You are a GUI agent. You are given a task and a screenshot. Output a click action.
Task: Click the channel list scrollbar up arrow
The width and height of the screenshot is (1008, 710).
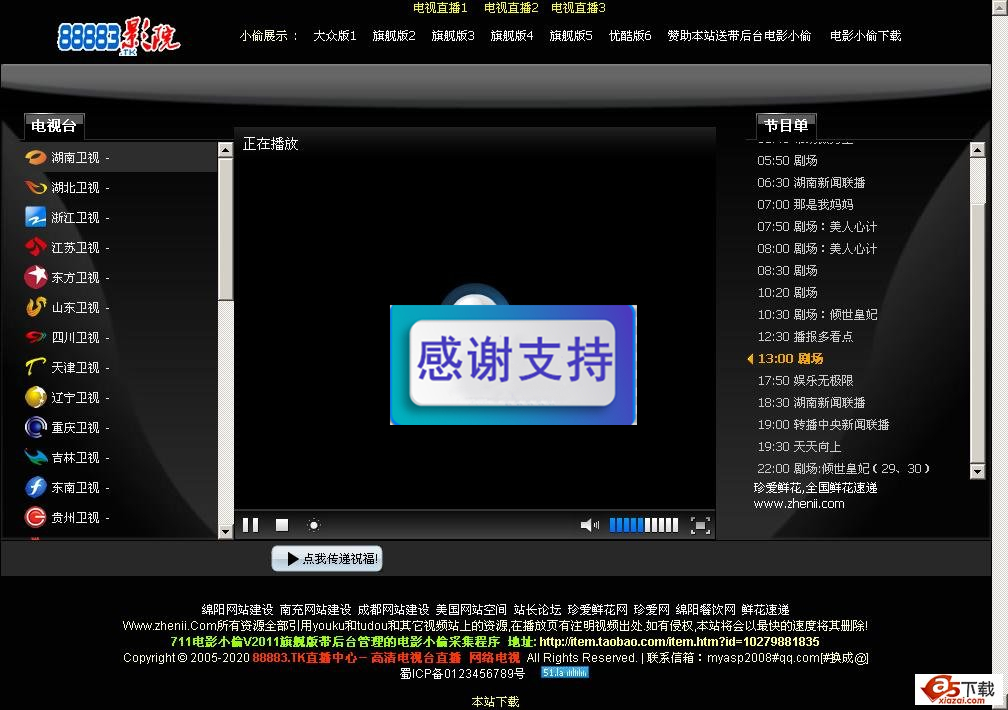tap(225, 150)
